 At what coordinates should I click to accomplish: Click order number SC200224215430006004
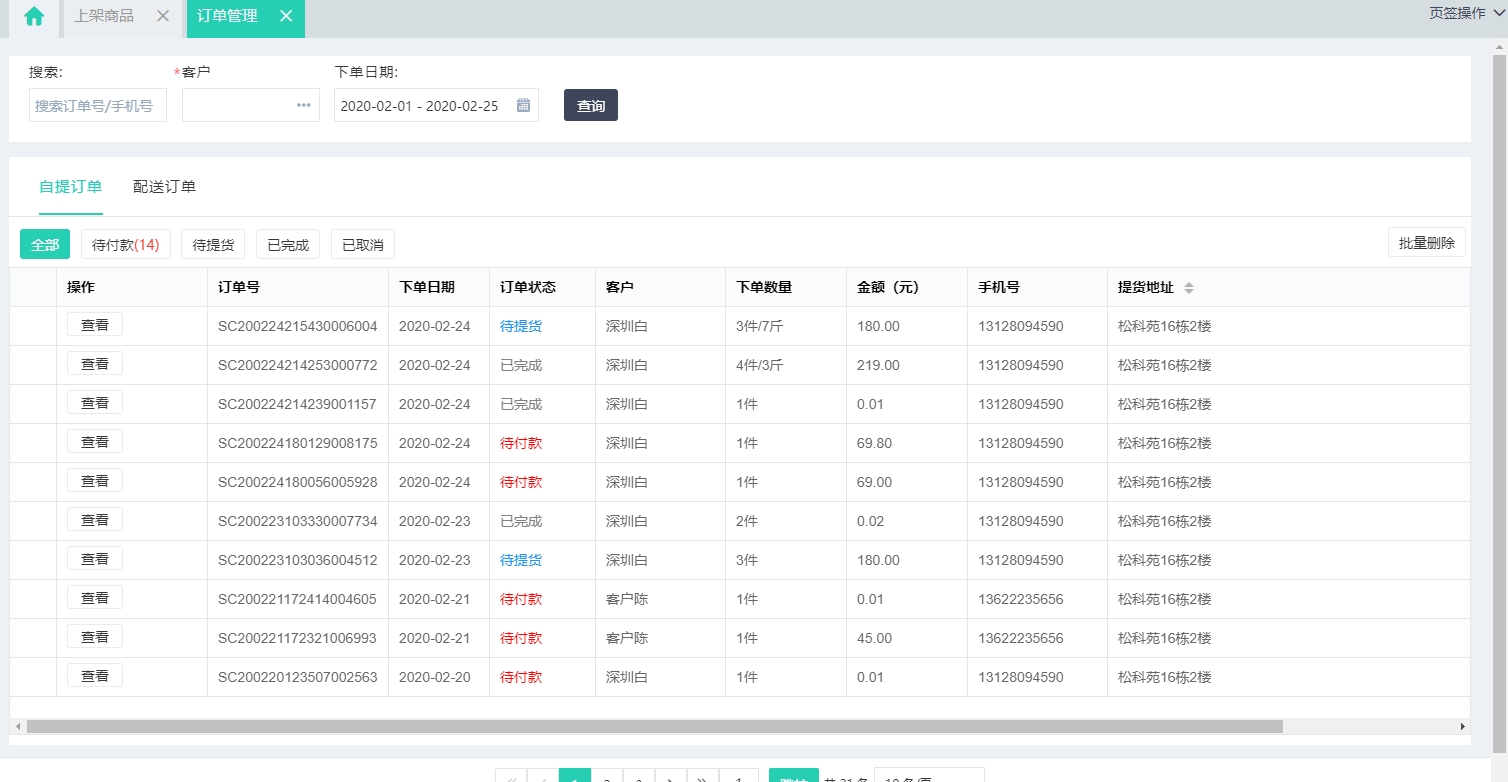click(298, 326)
